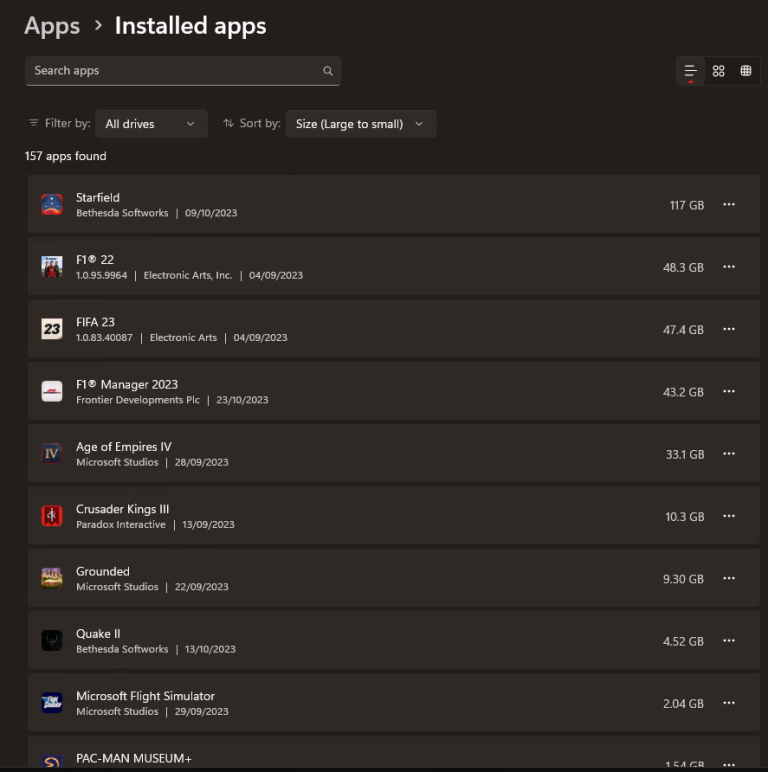Click the FIFA 23 app icon
Viewport: 768px width, 772px height.
pos(52,329)
